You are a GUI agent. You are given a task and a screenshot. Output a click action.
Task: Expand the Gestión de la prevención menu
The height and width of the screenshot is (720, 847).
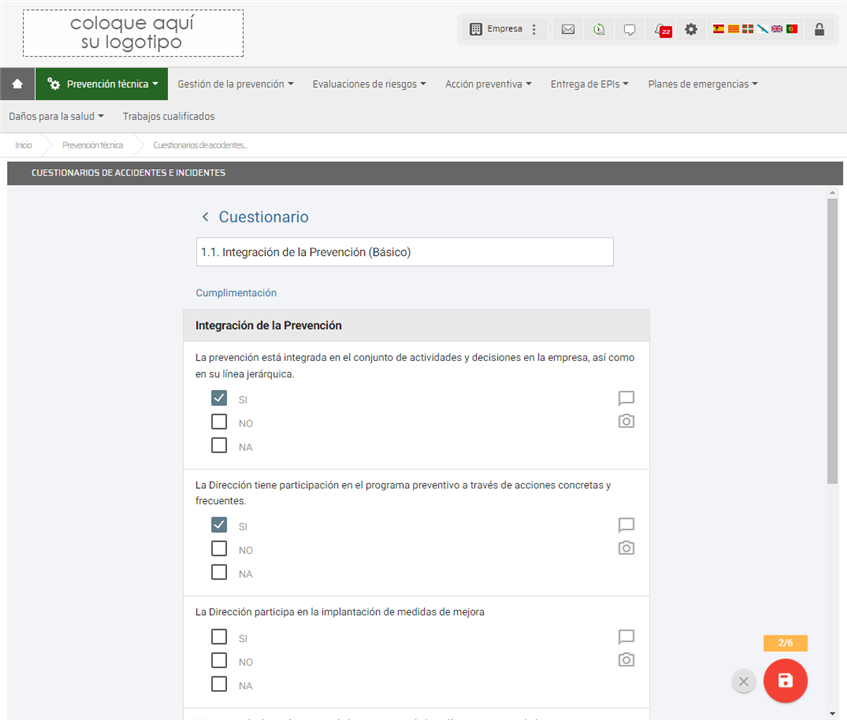tap(235, 84)
